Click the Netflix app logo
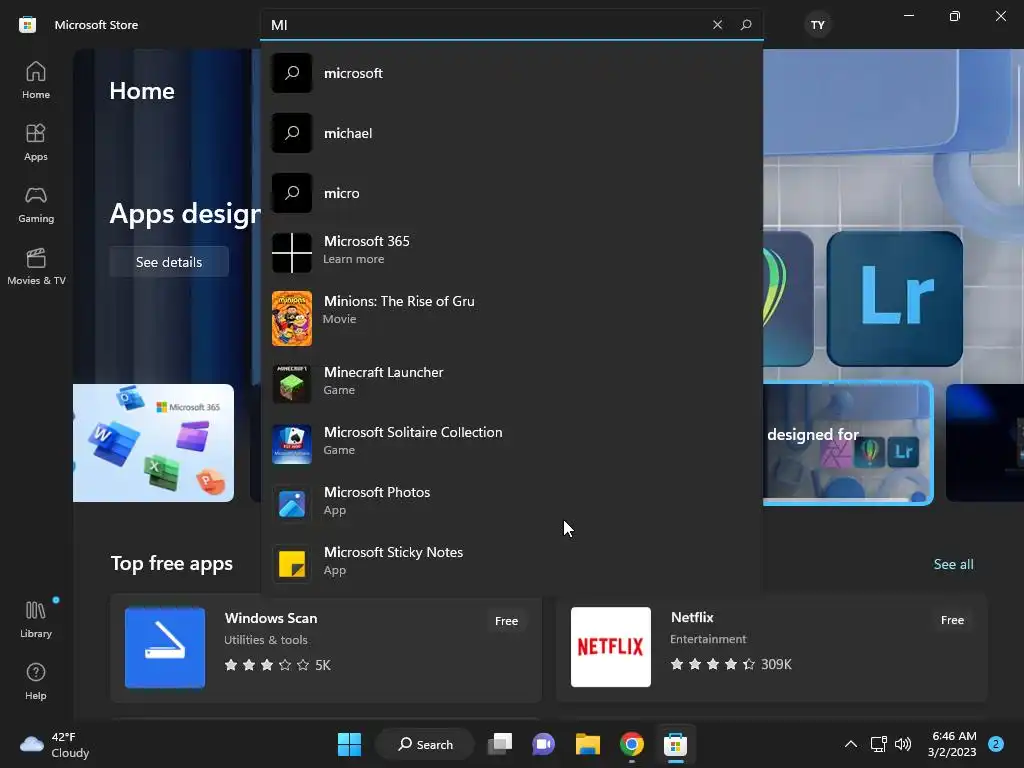 click(611, 647)
